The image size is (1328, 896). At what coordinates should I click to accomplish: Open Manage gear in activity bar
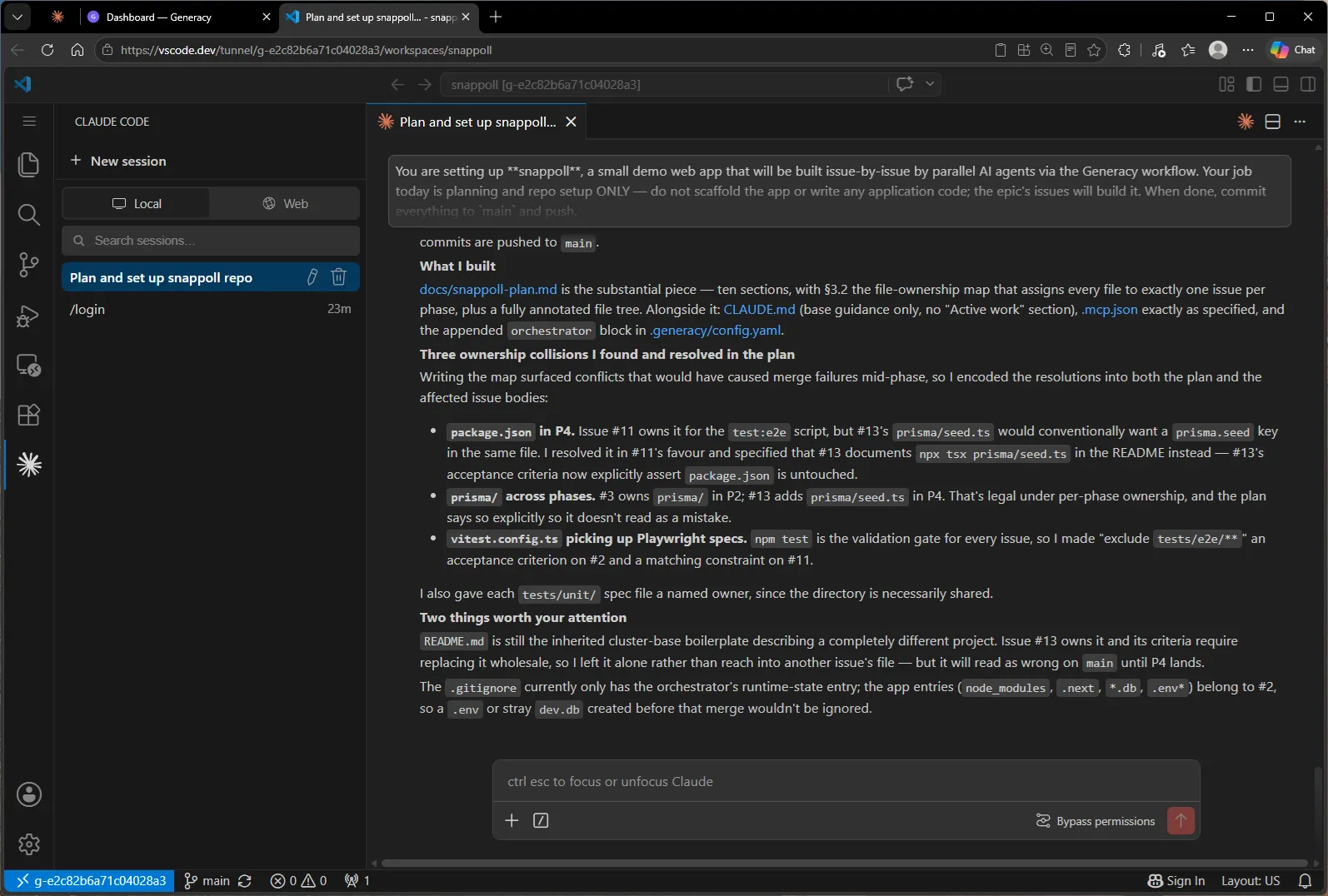tap(29, 844)
